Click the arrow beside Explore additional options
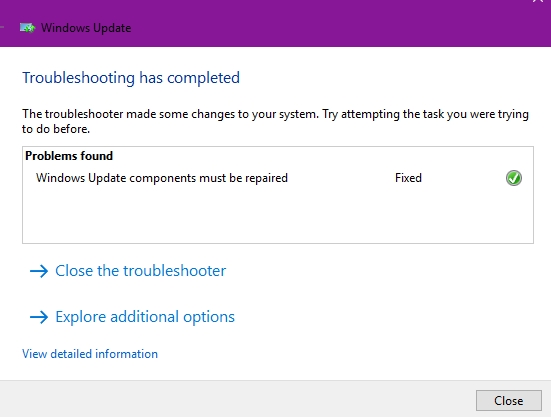 tap(39, 317)
